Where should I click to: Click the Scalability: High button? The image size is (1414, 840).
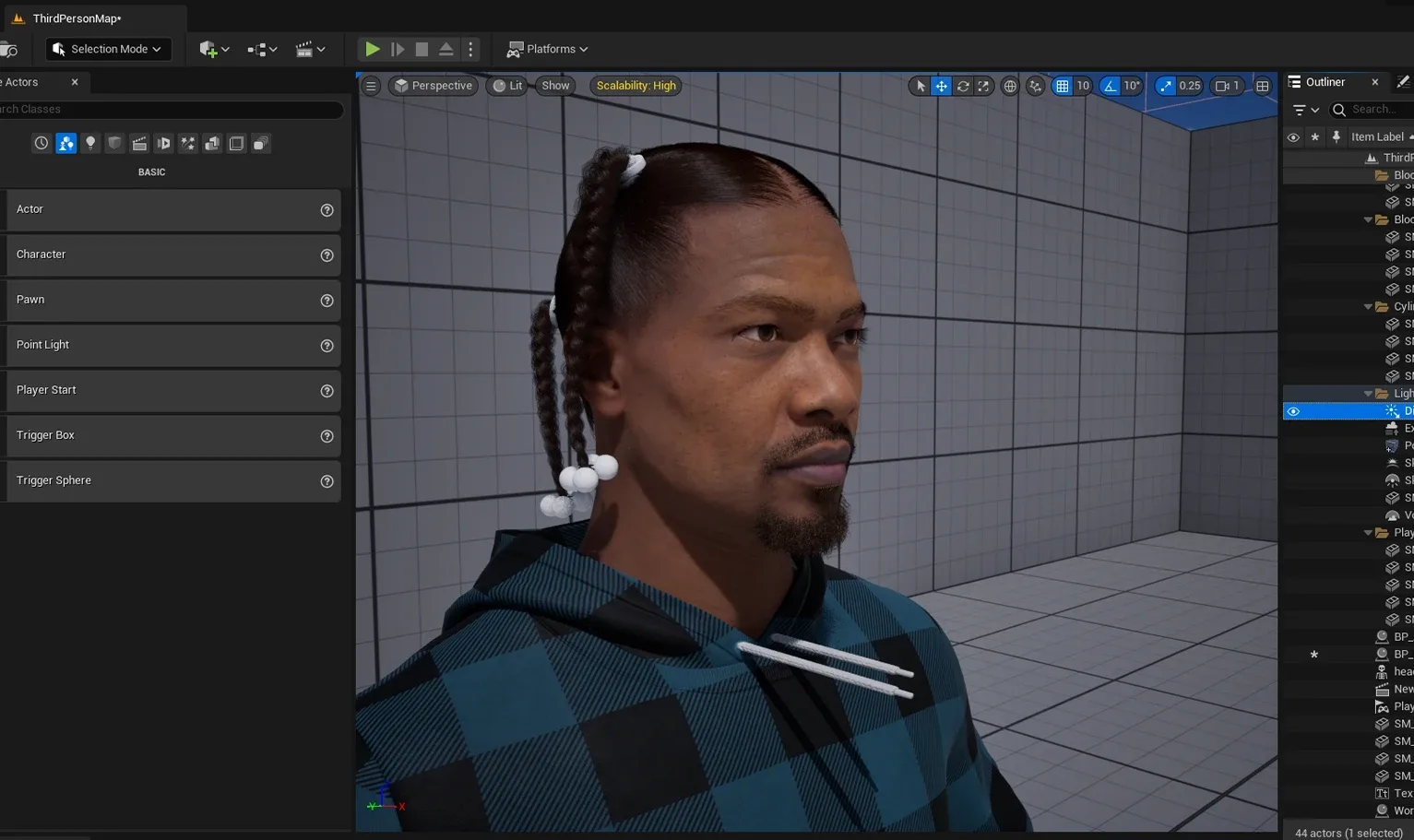(x=636, y=86)
